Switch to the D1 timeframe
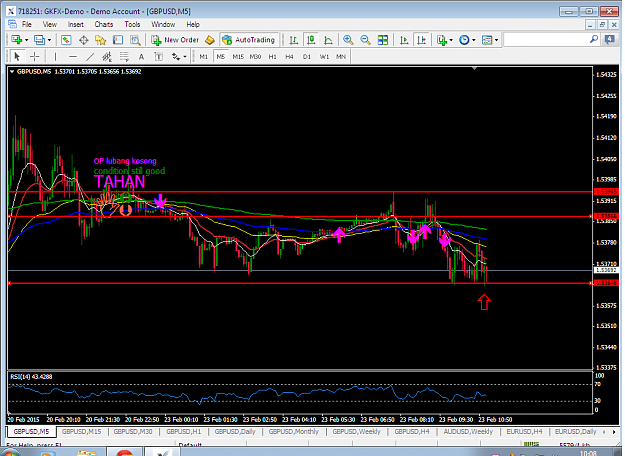The image size is (625, 456). point(307,57)
